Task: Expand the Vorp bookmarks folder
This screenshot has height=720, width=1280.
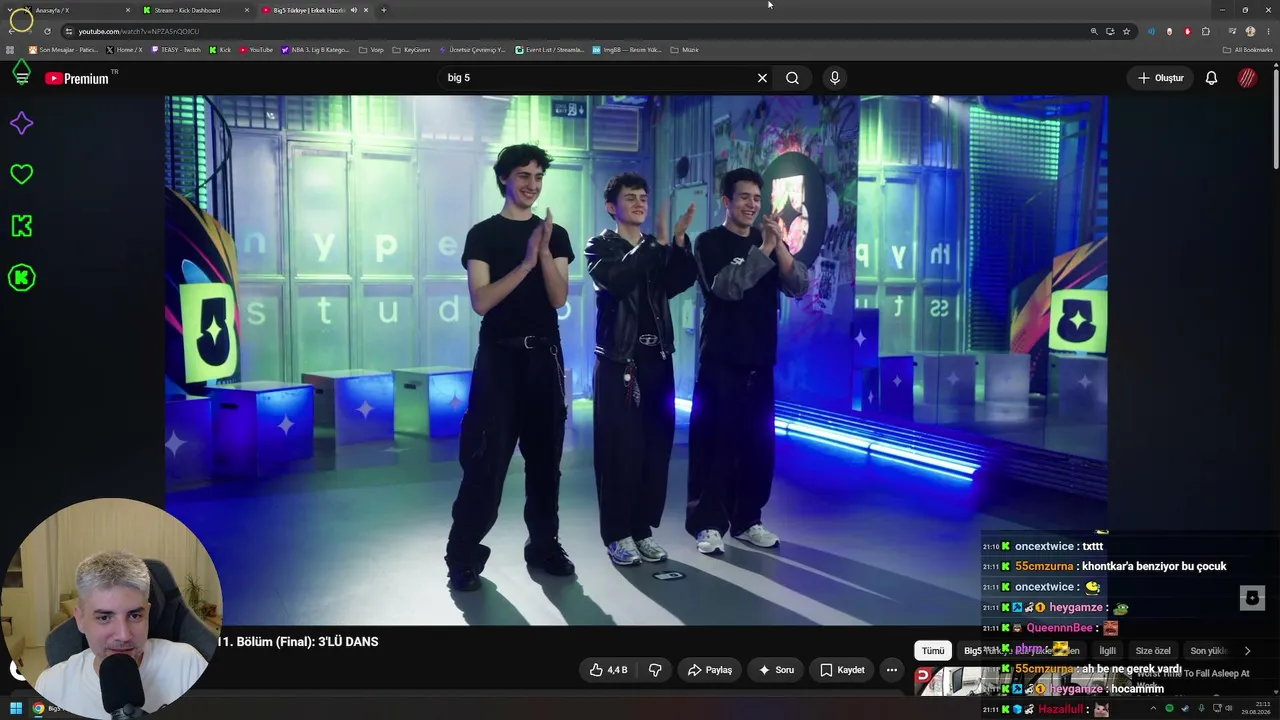Action: (371, 50)
